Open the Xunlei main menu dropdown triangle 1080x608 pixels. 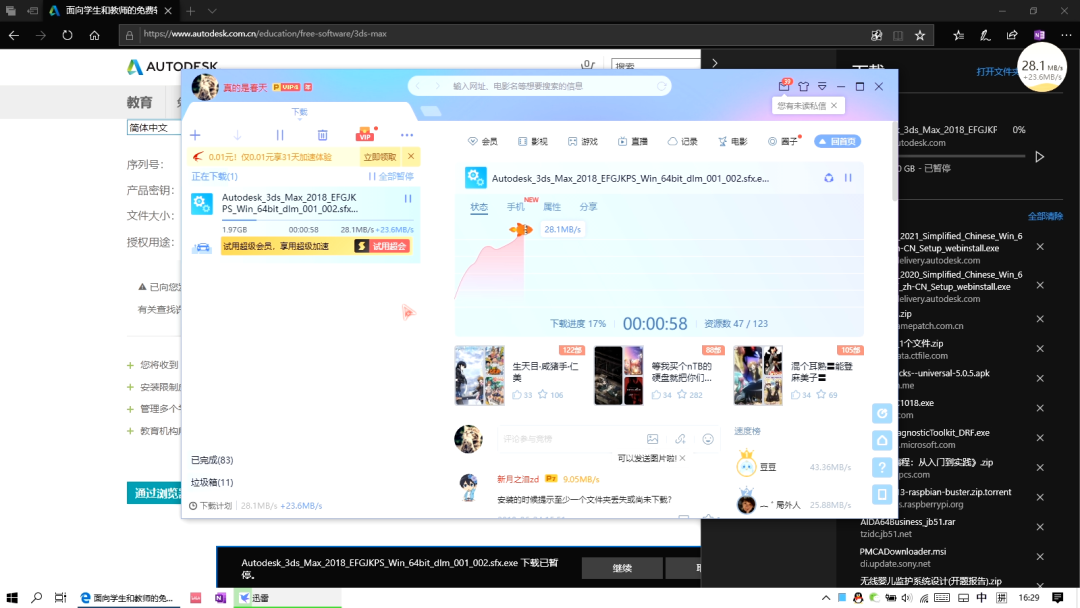(x=822, y=86)
